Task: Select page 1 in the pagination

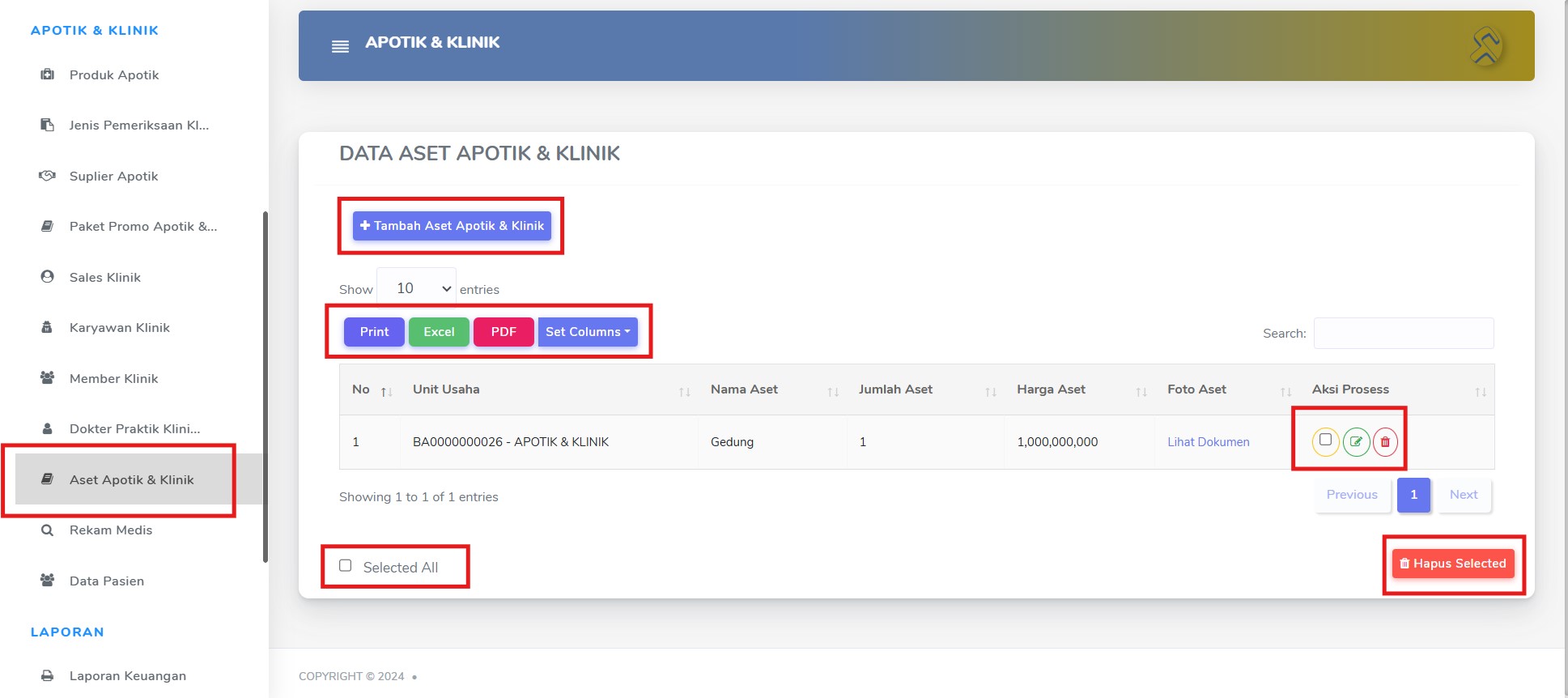Action: point(1413,495)
